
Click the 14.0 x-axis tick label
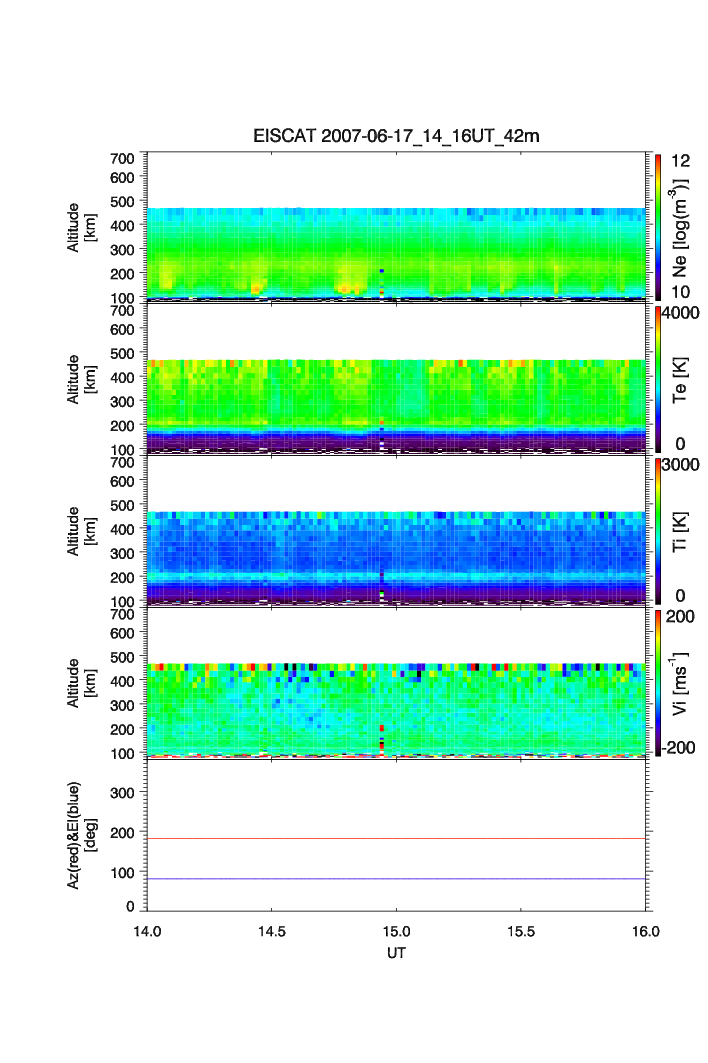pyautogui.click(x=148, y=930)
